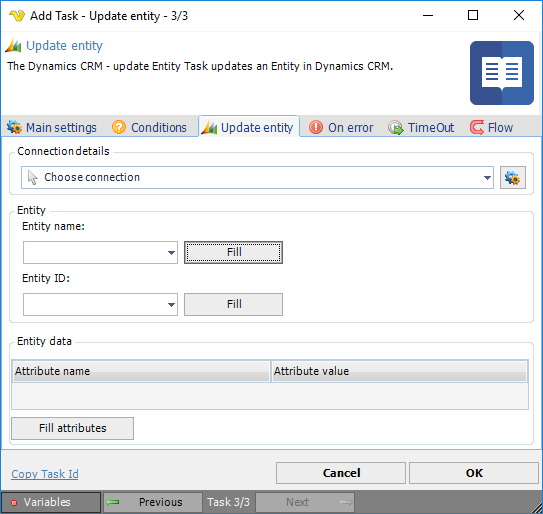Open the Variables panel button

coord(51,502)
